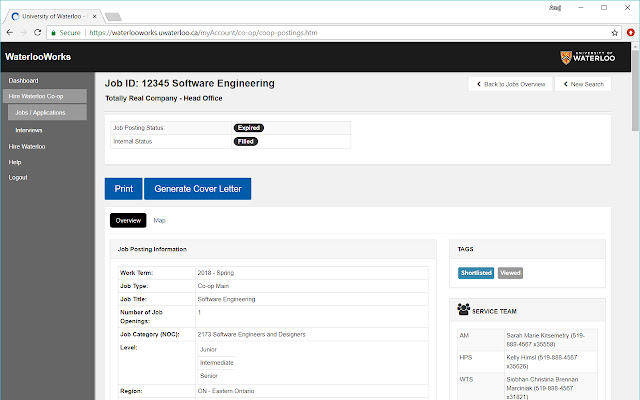The width and height of the screenshot is (640, 400).
Task: Click the browser back arrow
Action: coord(10,32)
